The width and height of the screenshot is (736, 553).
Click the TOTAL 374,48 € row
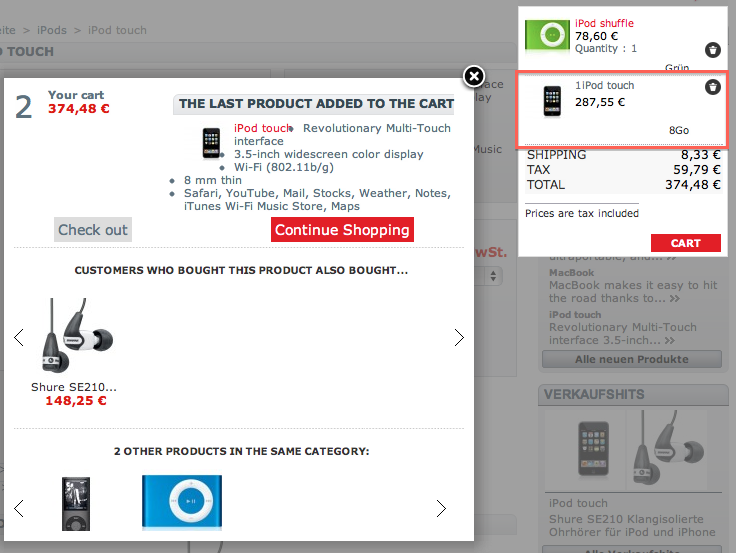[x=623, y=184]
